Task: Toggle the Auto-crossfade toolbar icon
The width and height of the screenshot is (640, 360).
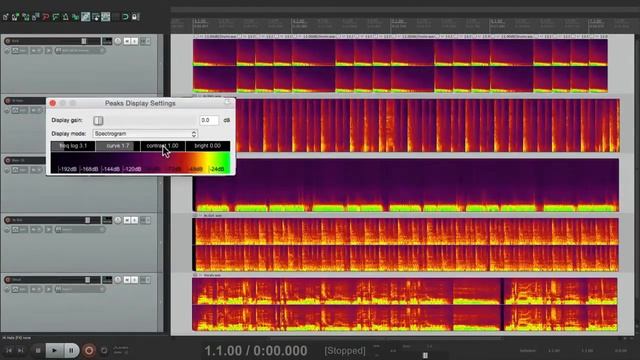Action: pyautogui.click(x=76, y=17)
